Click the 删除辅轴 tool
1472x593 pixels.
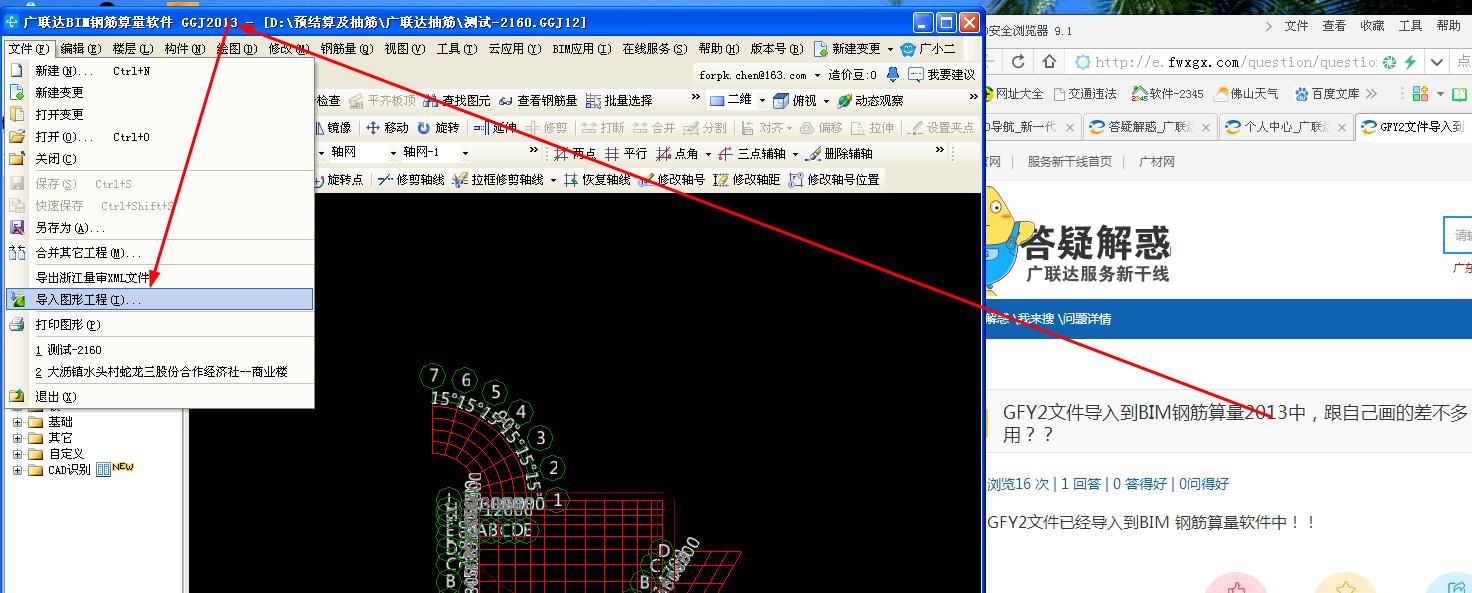click(840, 154)
